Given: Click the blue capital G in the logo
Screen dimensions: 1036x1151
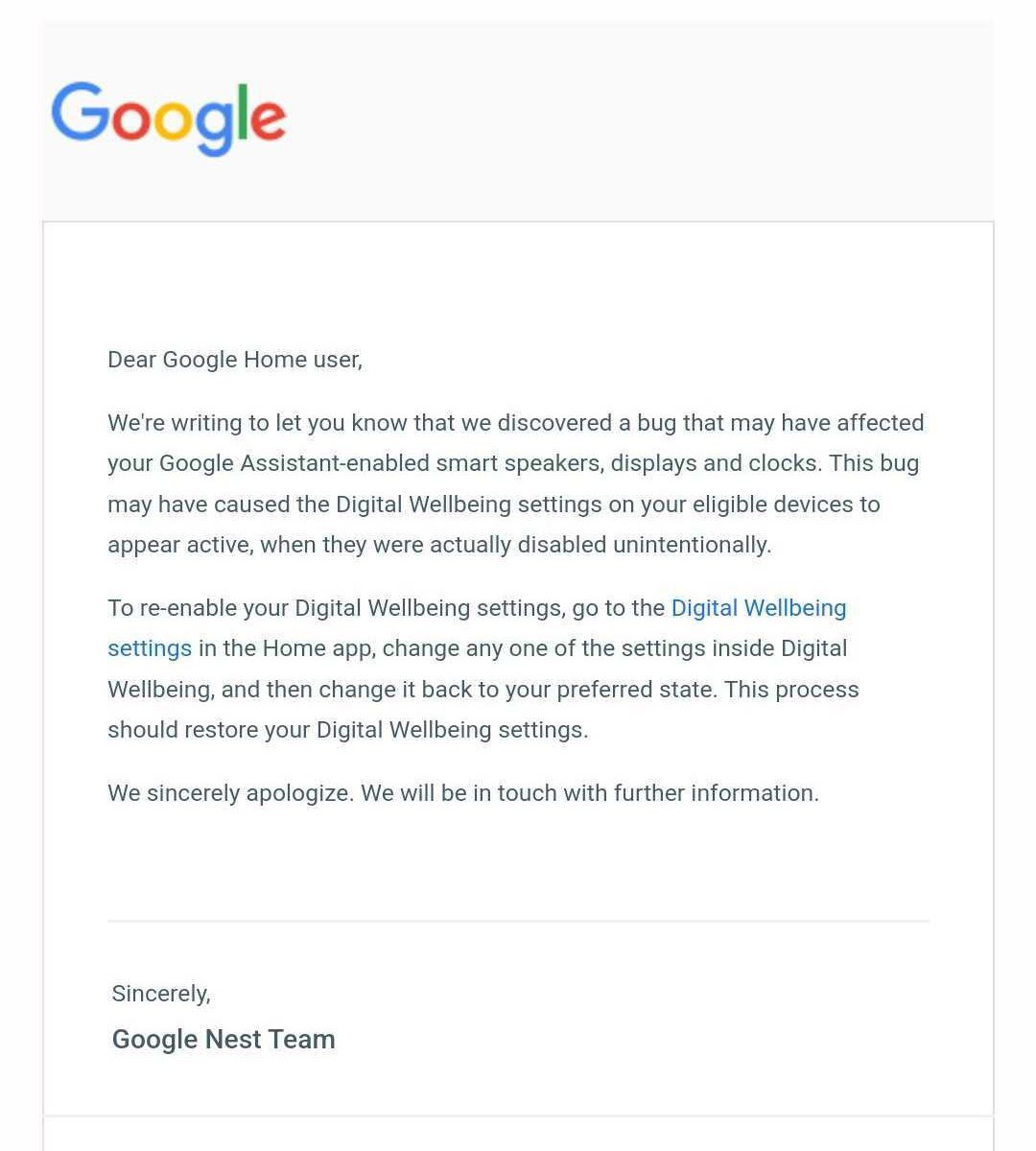Looking at the screenshot, I should click(x=80, y=111).
